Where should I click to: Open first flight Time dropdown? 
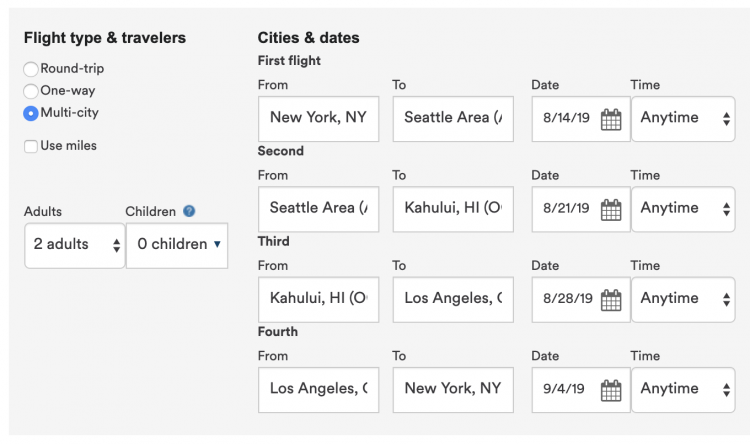tap(683, 118)
